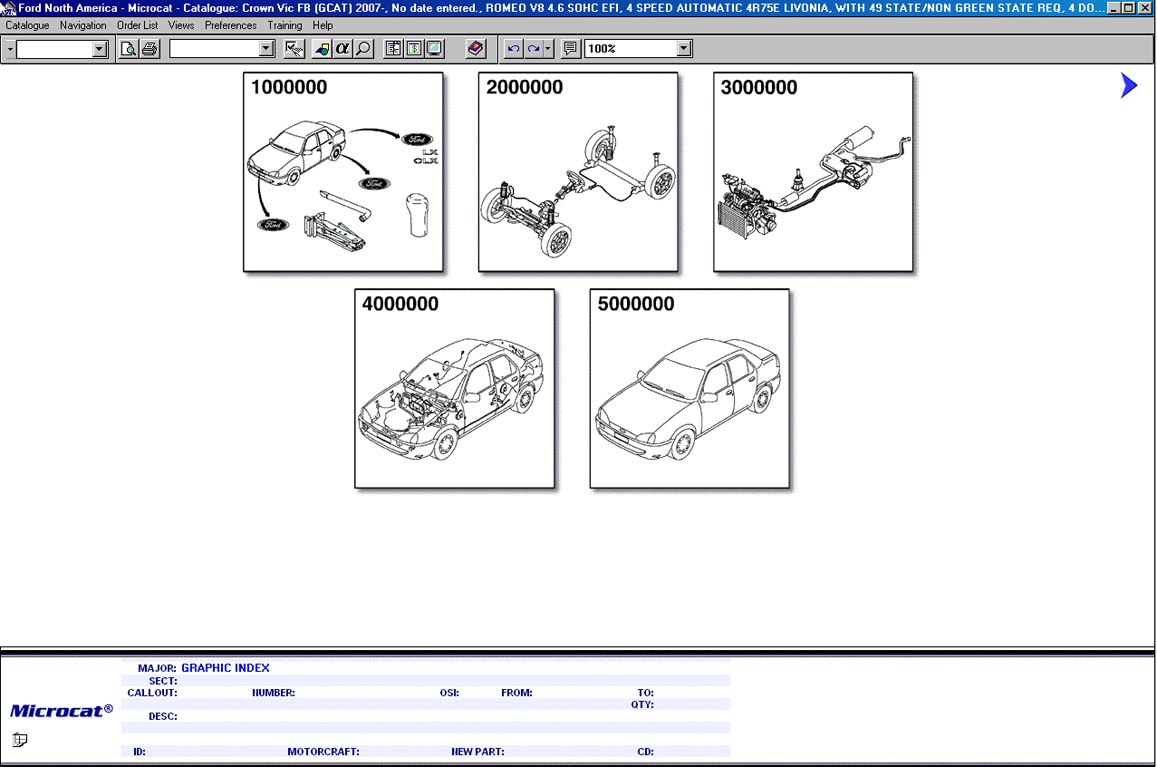Click the speech bubble notes icon
1157x767 pixels.
point(570,49)
